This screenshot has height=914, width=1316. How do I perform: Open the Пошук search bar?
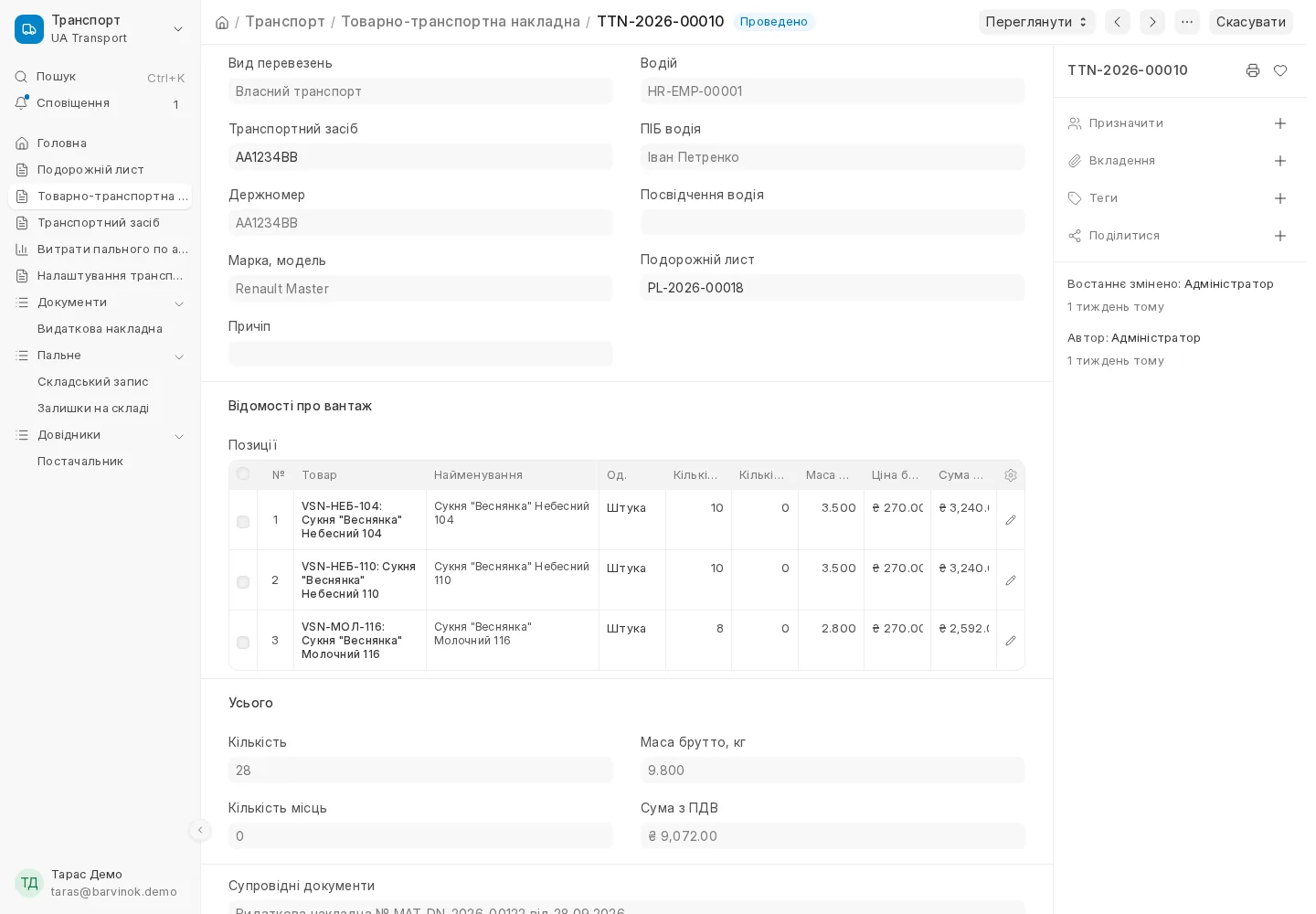click(x=101, y=77)
